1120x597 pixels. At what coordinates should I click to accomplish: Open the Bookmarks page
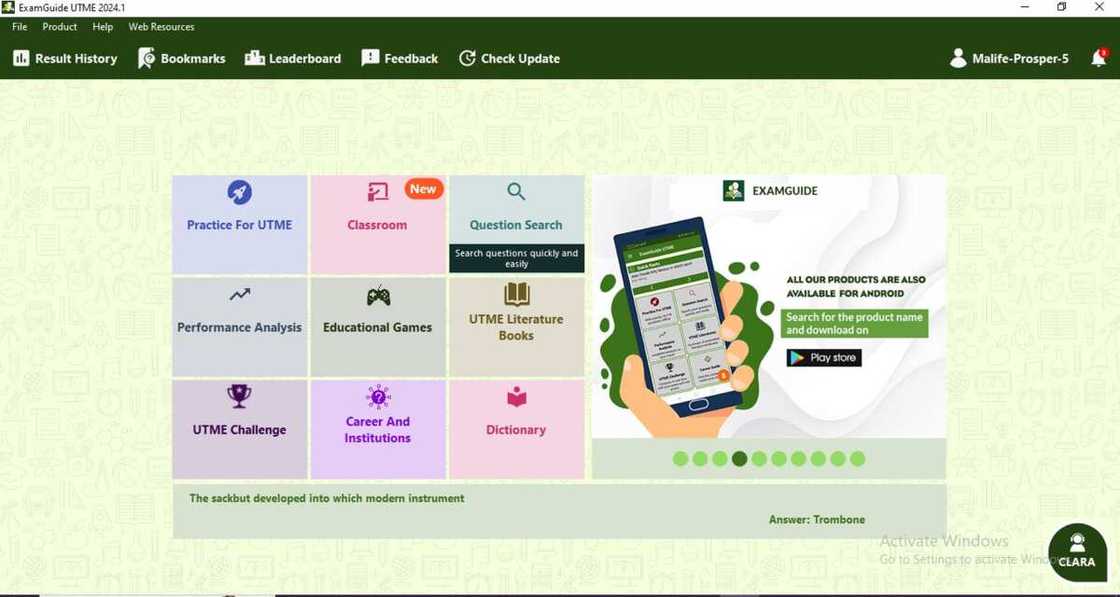click(182, 59)
